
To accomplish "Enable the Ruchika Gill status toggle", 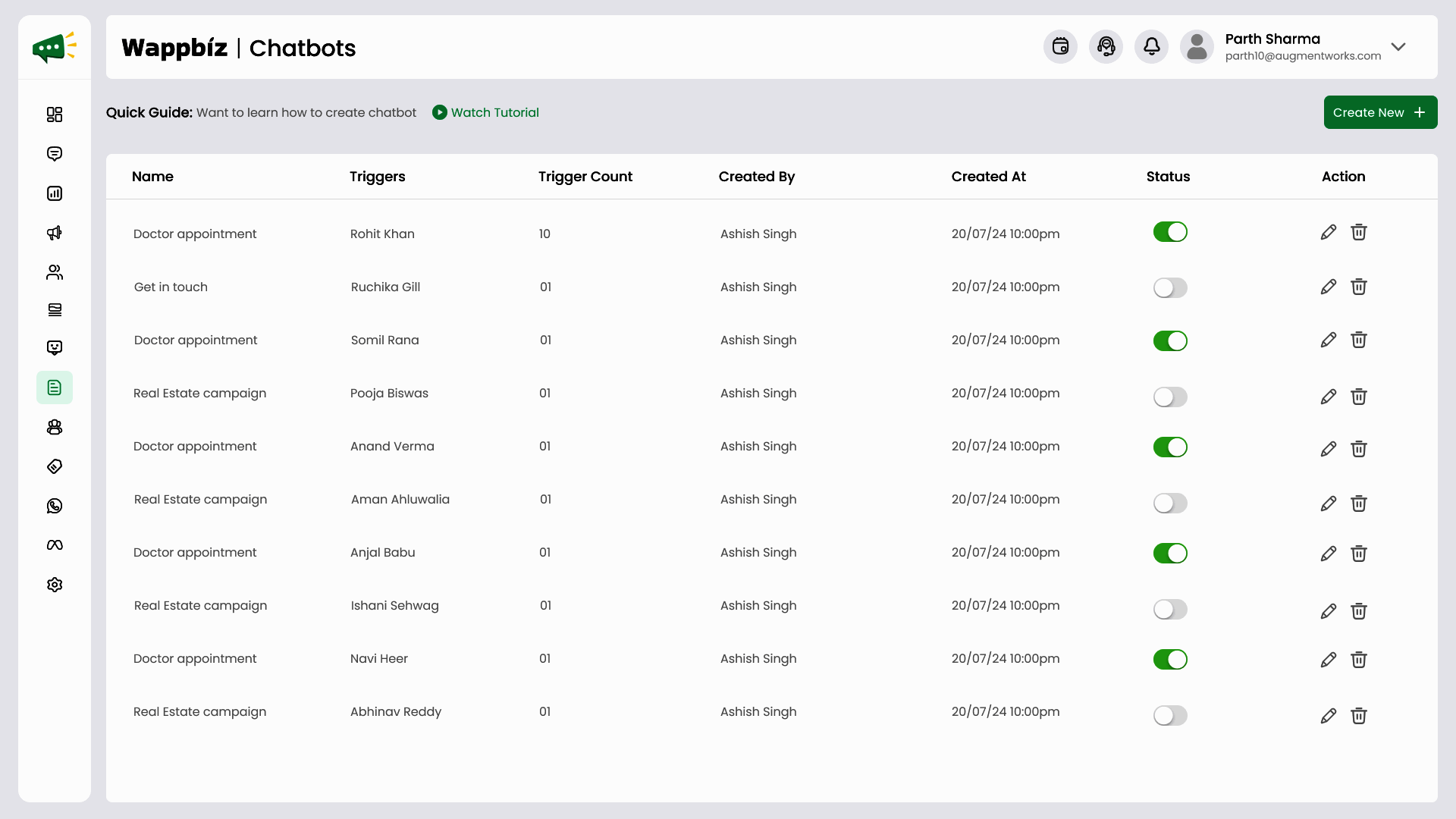I will click(1170, 288).
